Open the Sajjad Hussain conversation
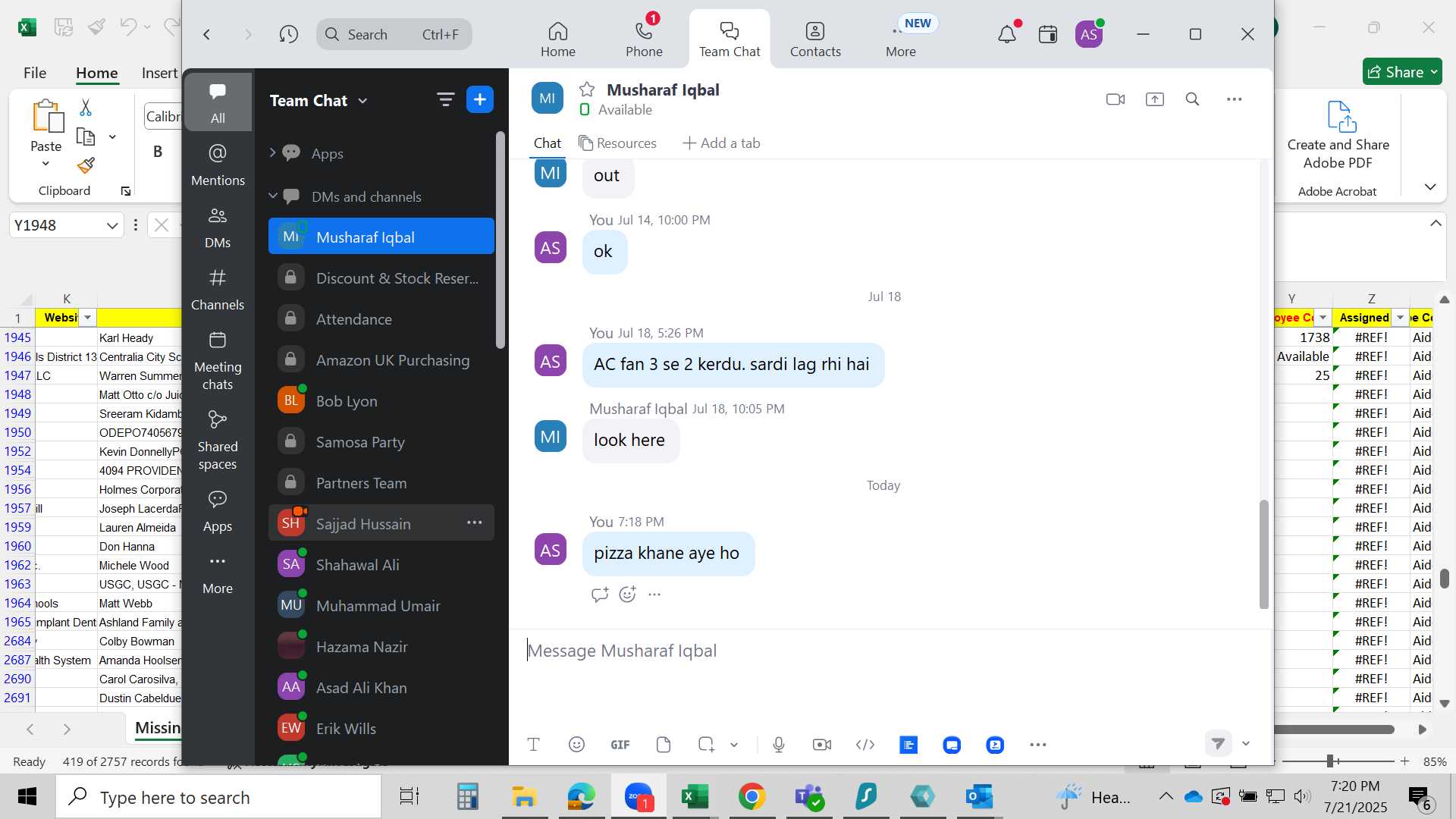Screen dimensions: 1456x819 [381, 523]
